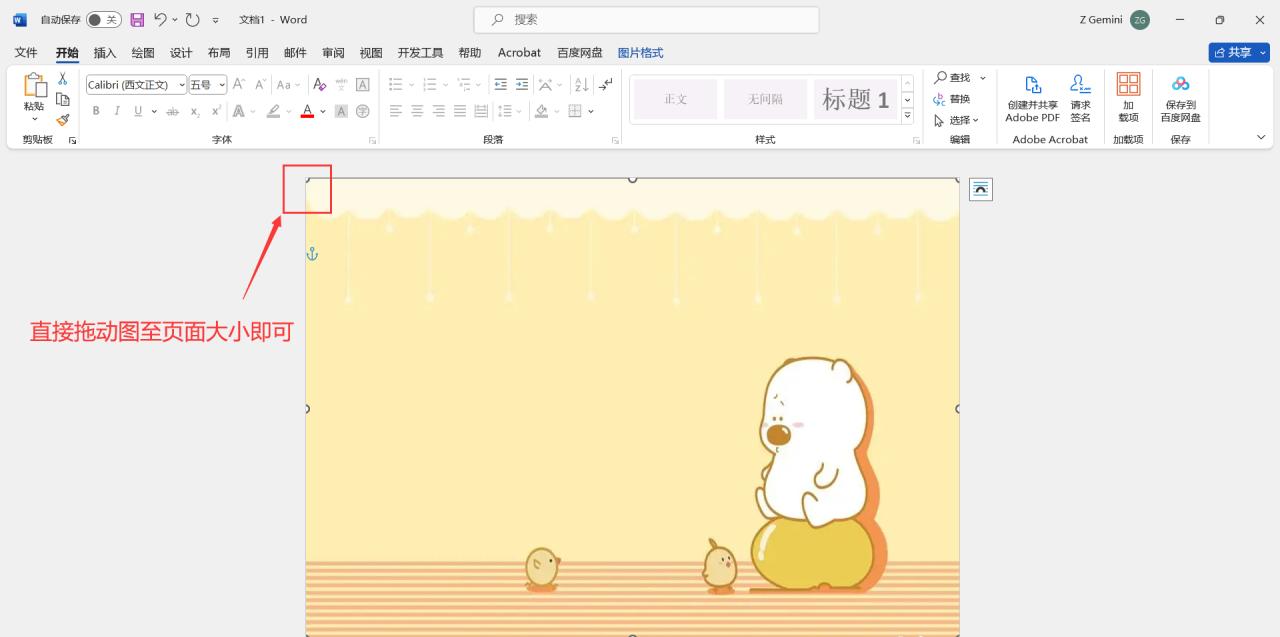Image resolution: width=1280 pixels, height=637 pixels.
Task: Switch to the Layout tab
Action: pyautogui.click(x=219, y=53)
